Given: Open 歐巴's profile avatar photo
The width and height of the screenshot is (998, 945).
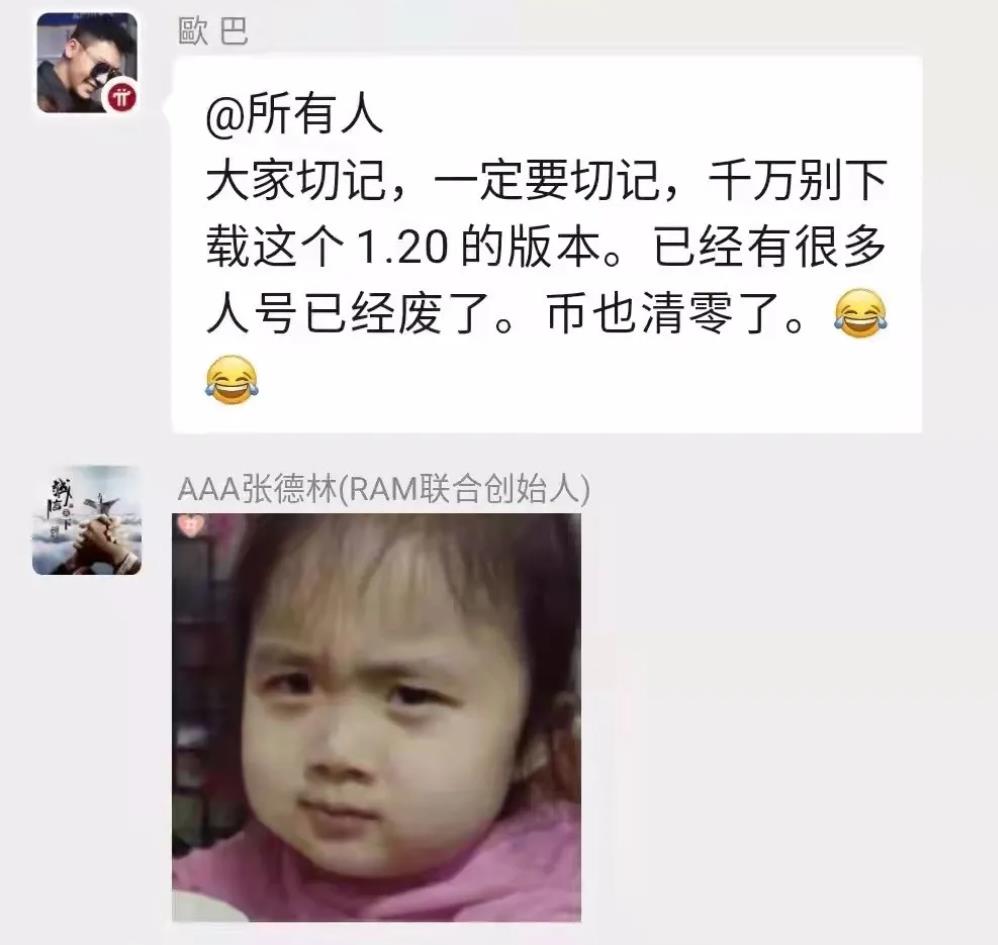Looking at the screenshot, I should point(87,63).
